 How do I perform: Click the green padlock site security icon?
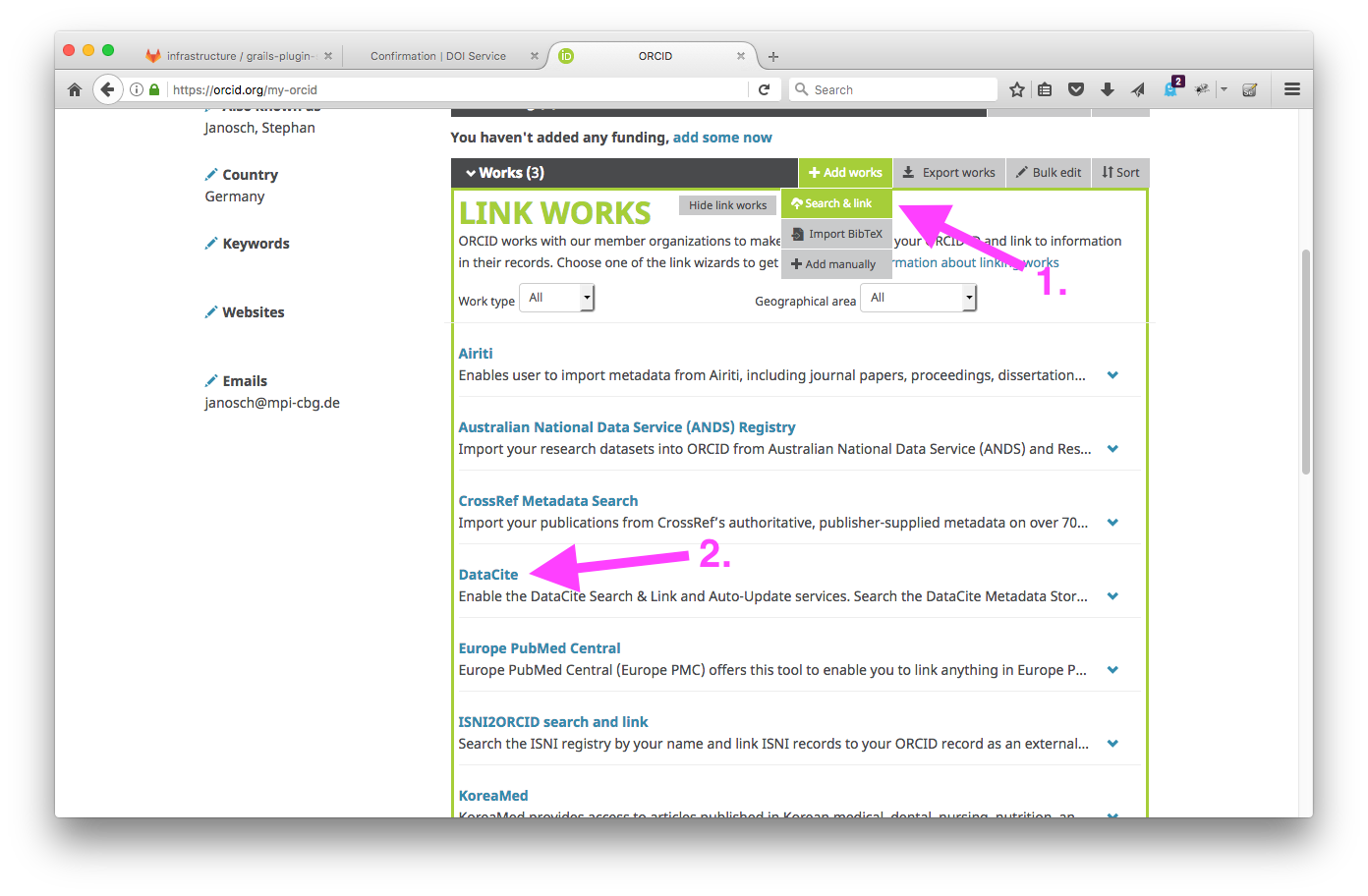(154, 89)
